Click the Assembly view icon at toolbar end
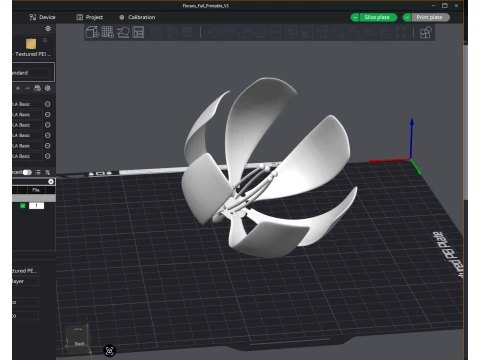Image resolution: width=480 pixels, height=360 pixels. [426, 33]
